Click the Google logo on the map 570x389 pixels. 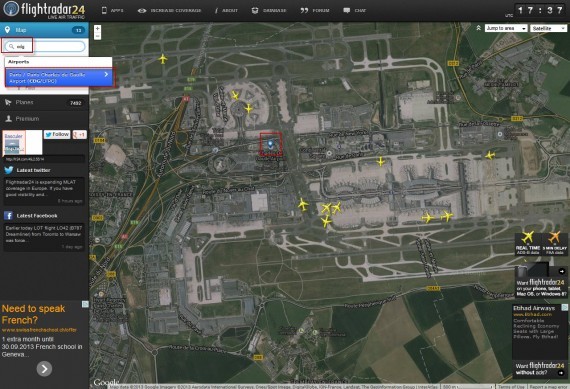pyautogui.click(x=106, y=382)
